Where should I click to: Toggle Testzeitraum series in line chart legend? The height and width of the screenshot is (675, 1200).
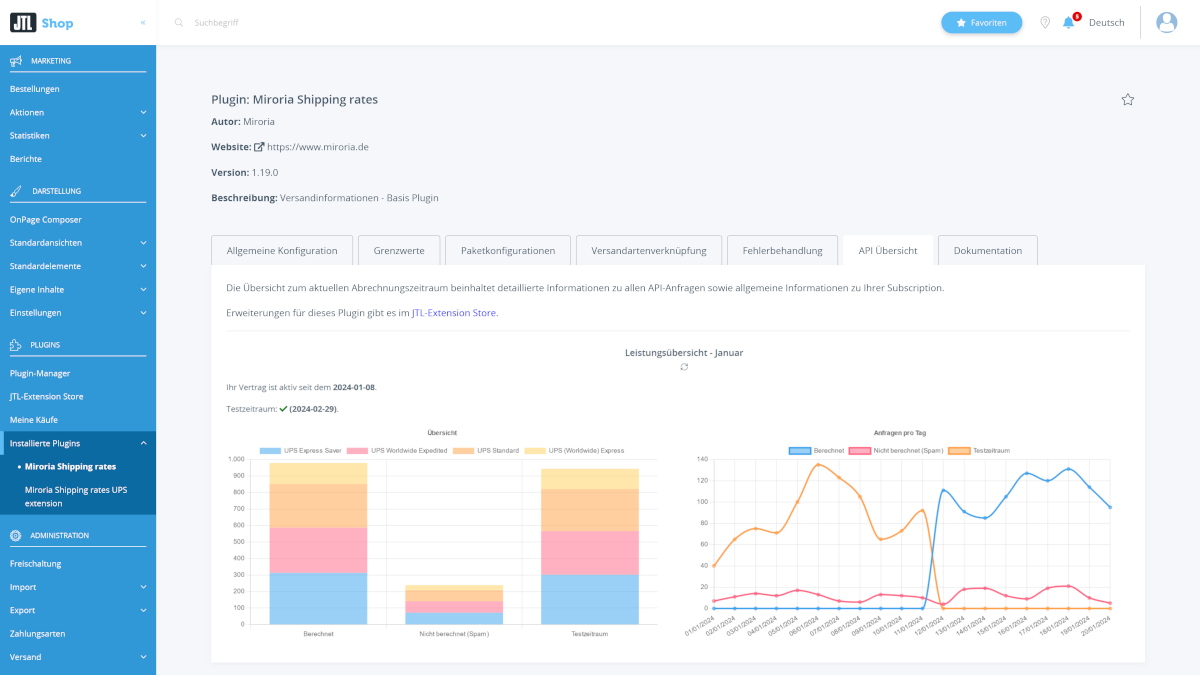(958, 450)
